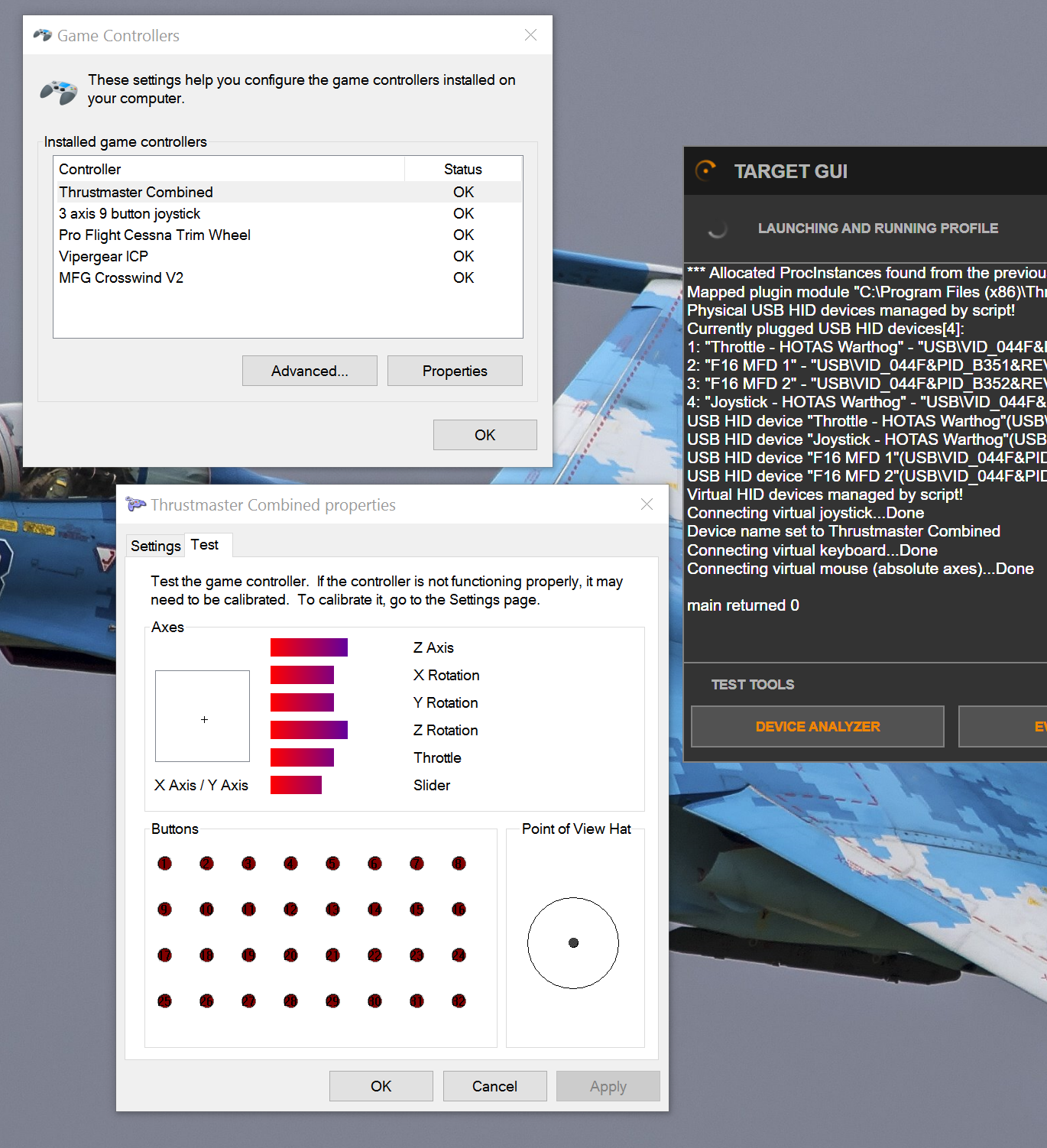Screen dimensions: 1047x1148
Task: Click button indicator 3 in Buttons group
Action: click(x=248, y=864)
